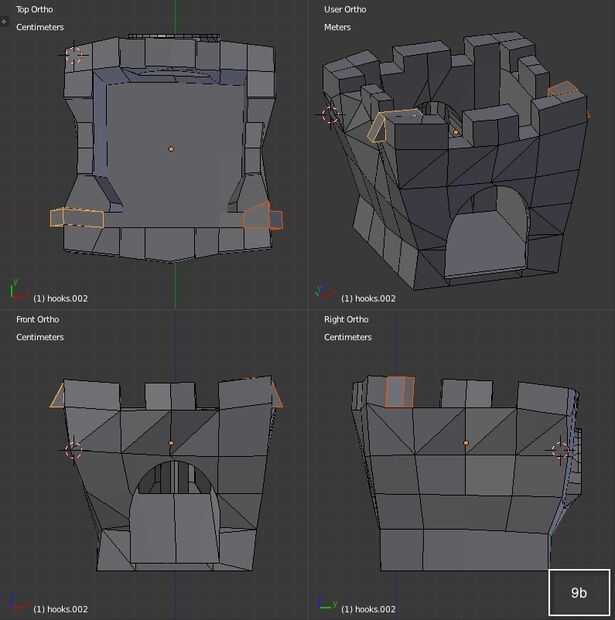This screenshot has height=620, width=615.
Task: Click the object origin dot in Front Ortho view
Action: (171, 443)
